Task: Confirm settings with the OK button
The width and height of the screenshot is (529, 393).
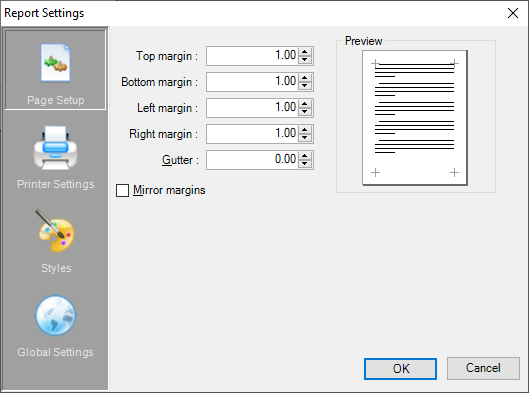Action: [400, 368]
